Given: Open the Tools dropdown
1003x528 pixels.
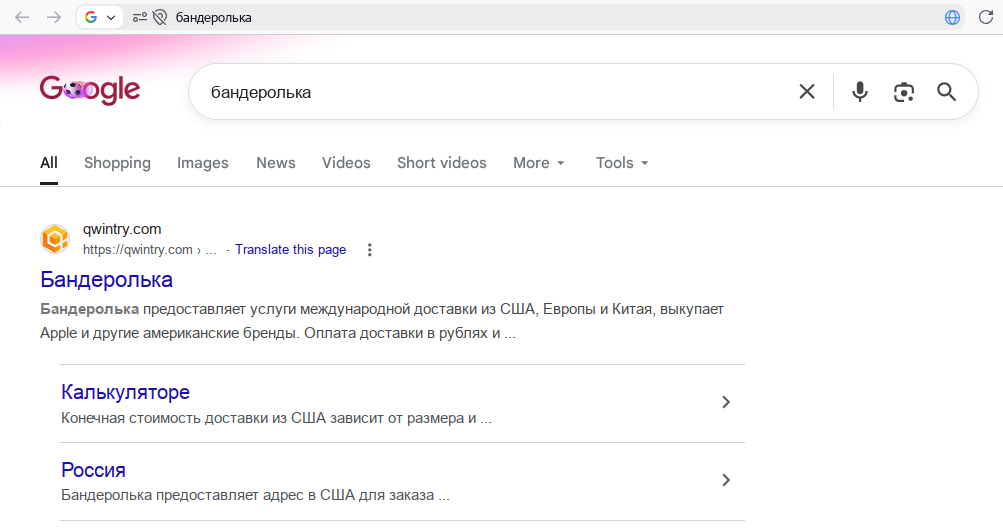Looking at the screenshot, I should 622,163.
